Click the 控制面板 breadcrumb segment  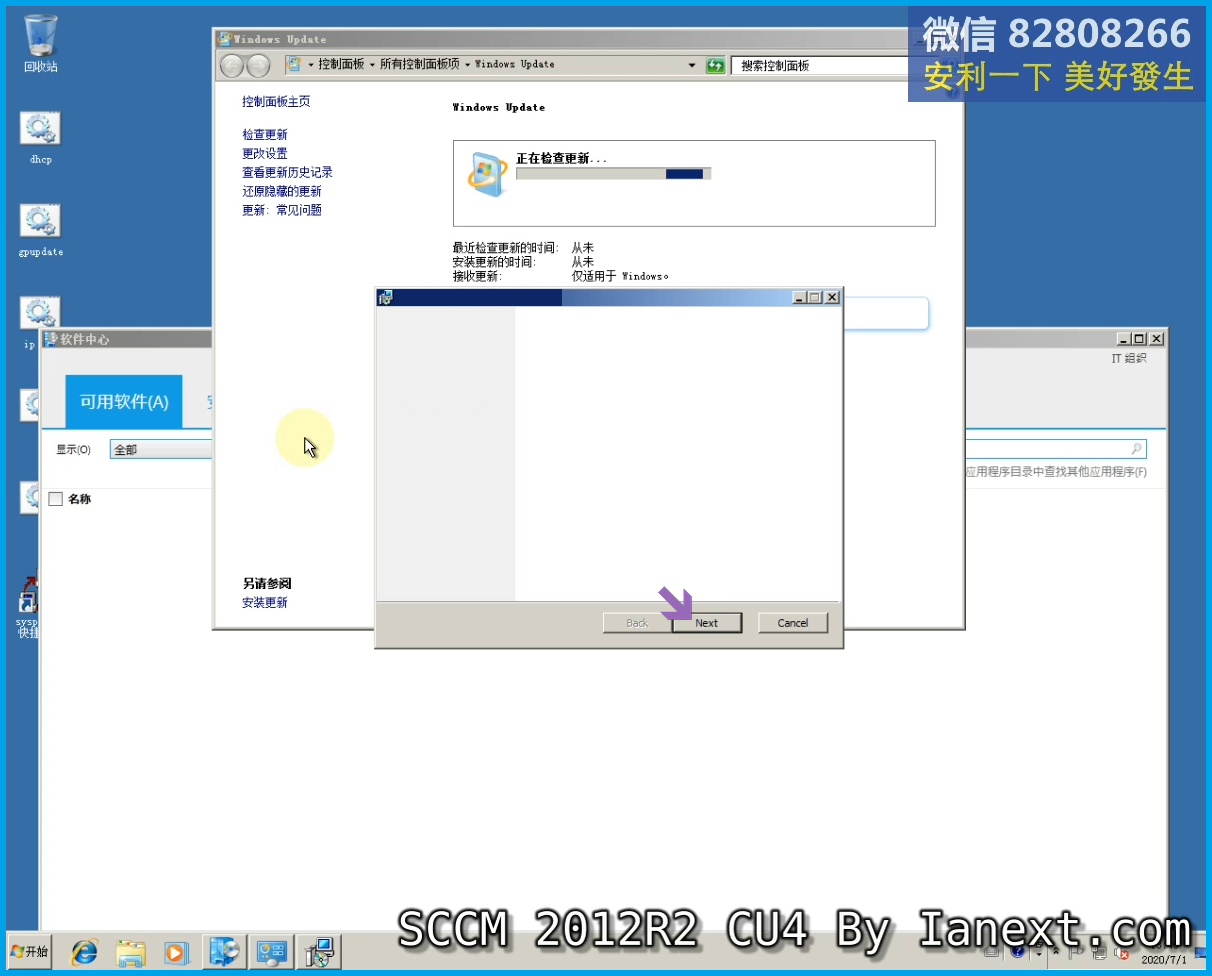(341, 64)
